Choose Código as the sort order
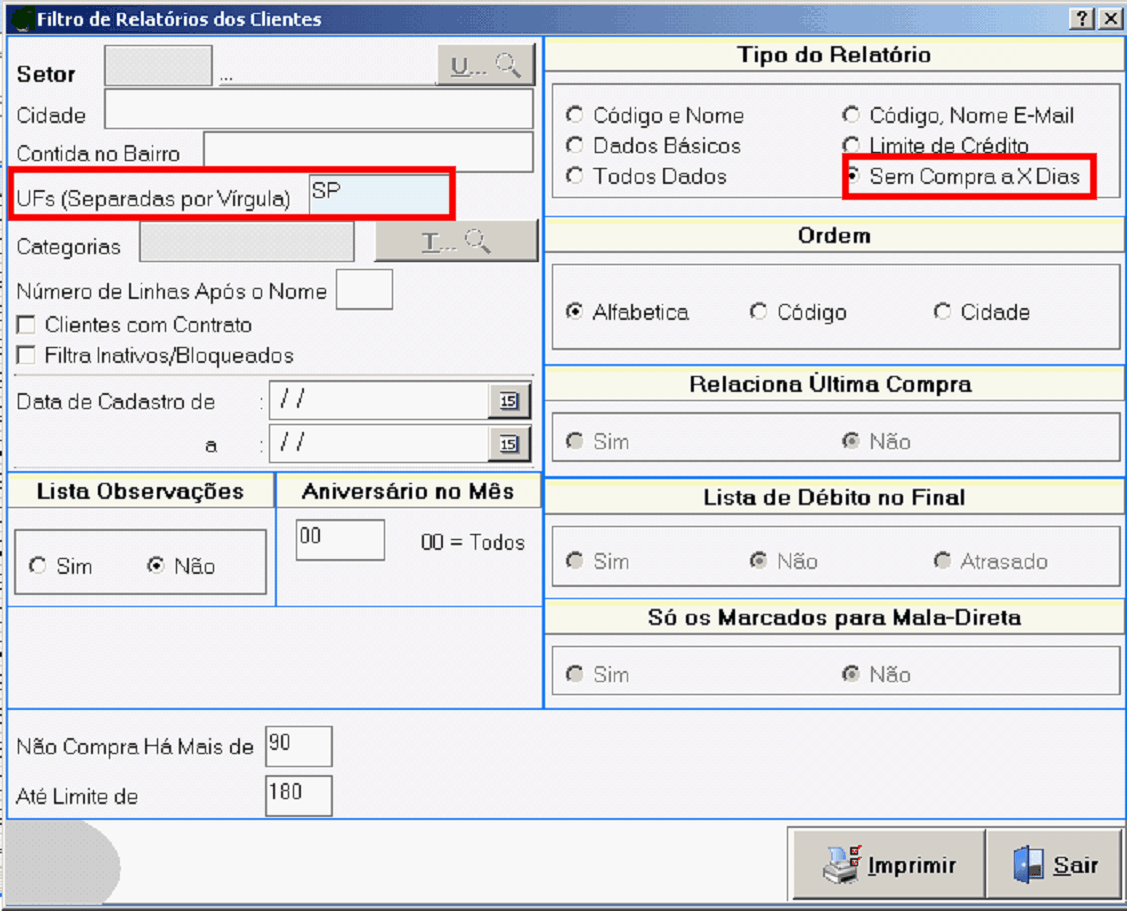This screenshot has height=912, width=1128. [x=759, y=312]
